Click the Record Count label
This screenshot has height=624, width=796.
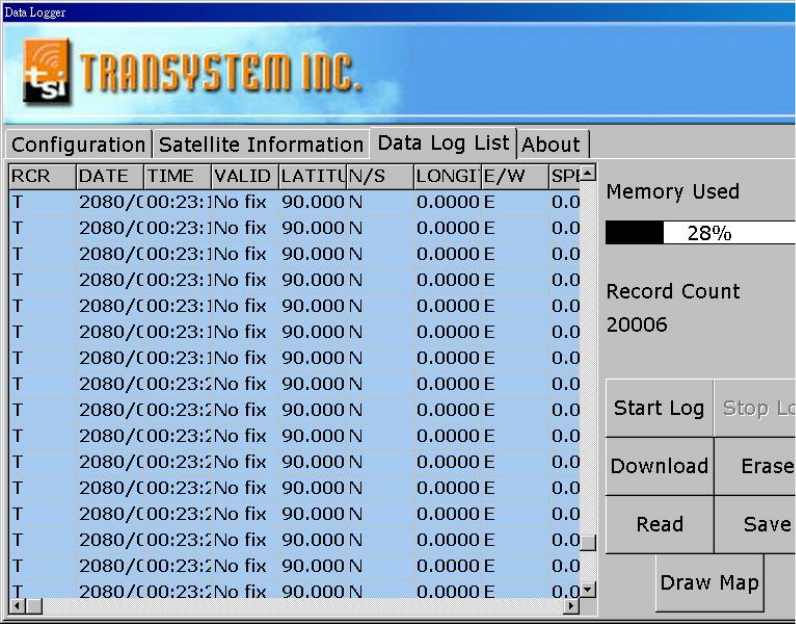tap(673, 291)
